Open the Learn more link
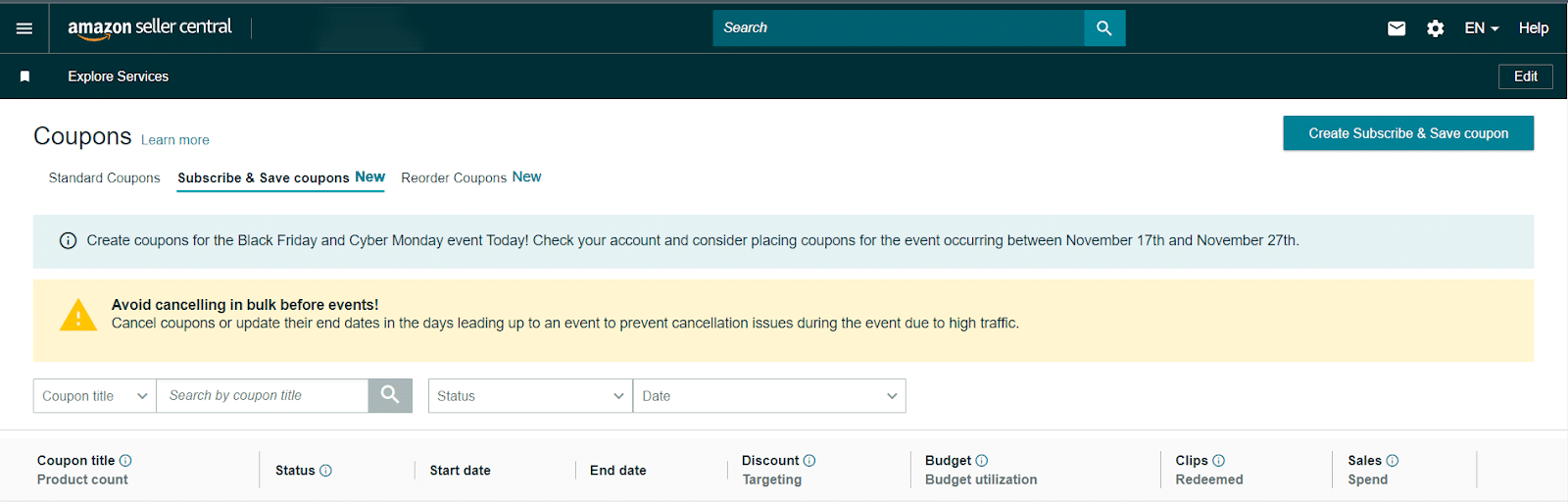 coord(175,140)
